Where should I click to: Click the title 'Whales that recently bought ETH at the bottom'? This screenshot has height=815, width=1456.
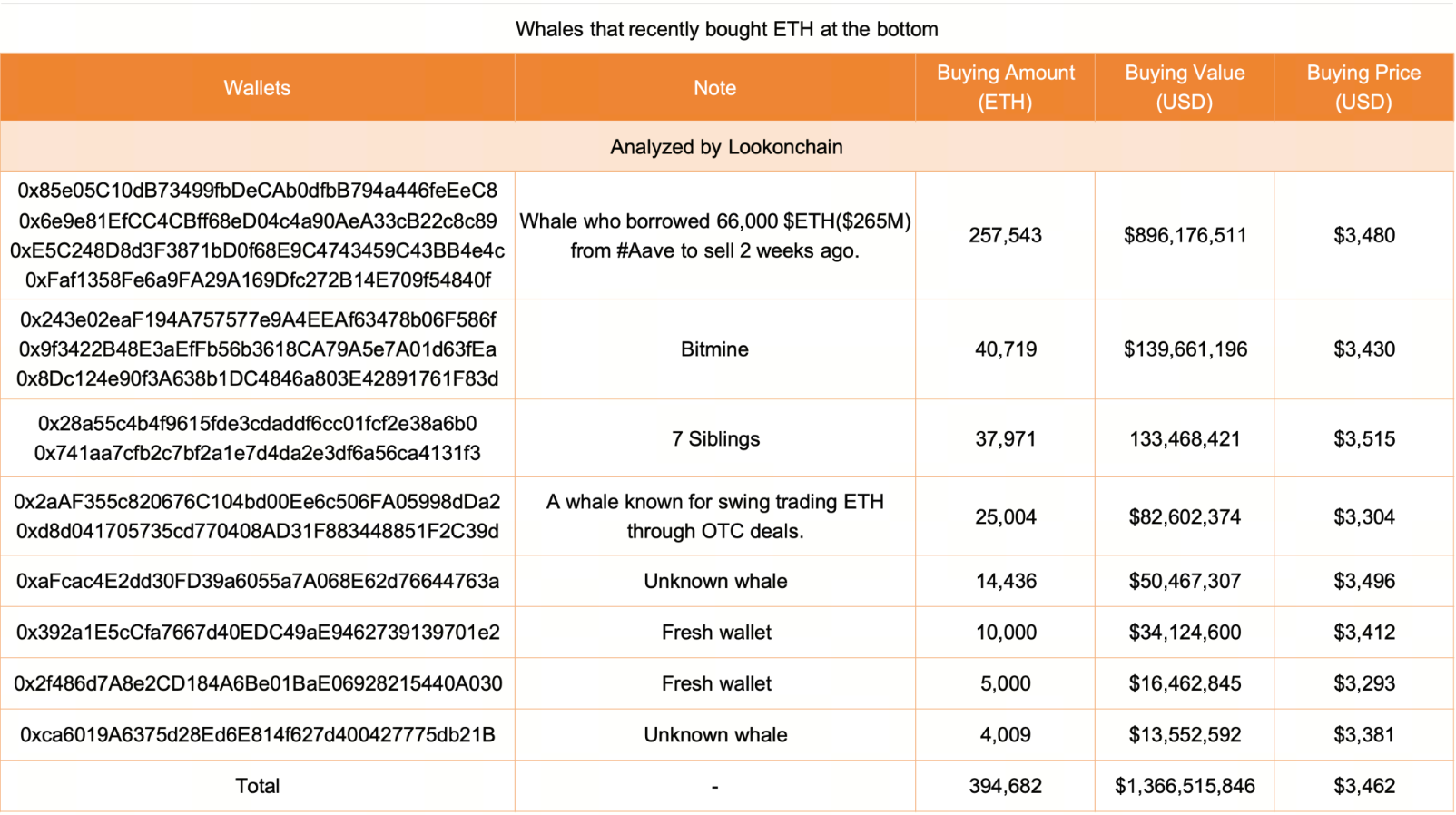click(727, 29)
